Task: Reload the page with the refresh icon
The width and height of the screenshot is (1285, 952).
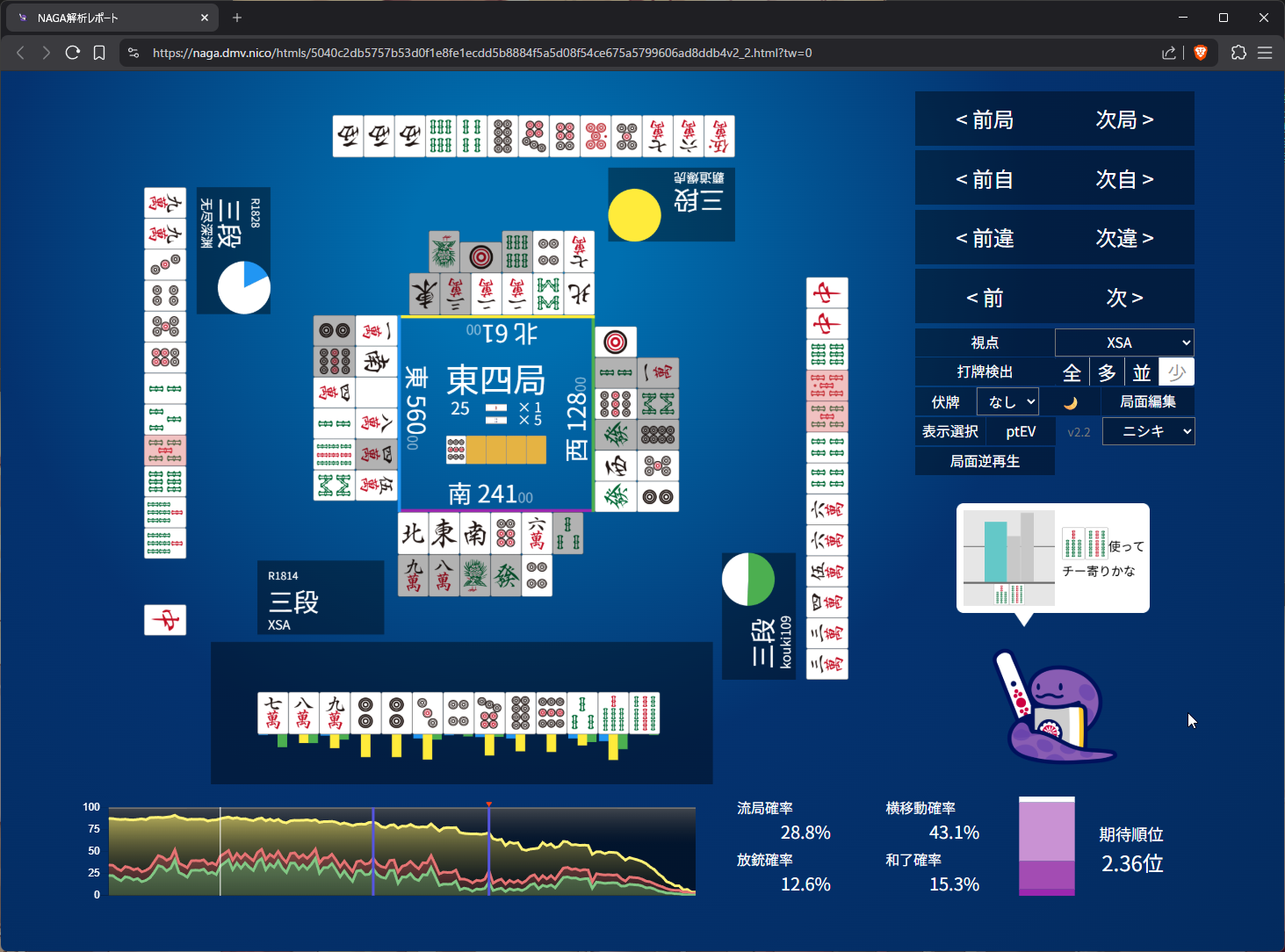Action: pos(73,53)
